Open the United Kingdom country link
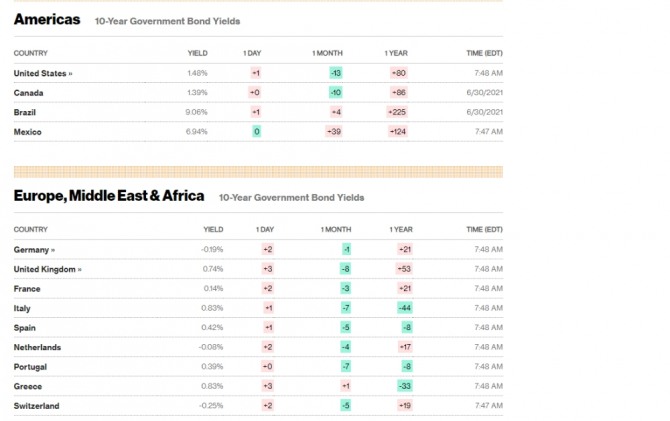670x421 pixels. click(47, 269)
